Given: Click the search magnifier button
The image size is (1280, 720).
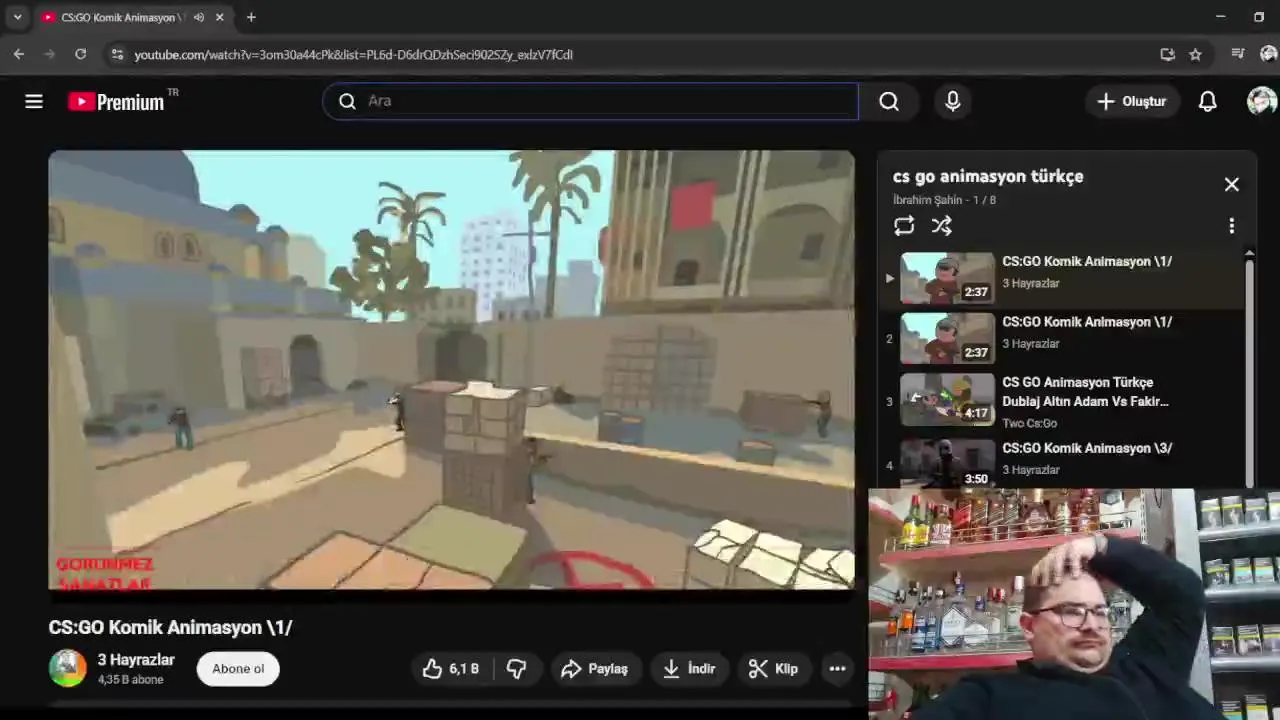Looking at the screenshot, I should coord(889,101).
